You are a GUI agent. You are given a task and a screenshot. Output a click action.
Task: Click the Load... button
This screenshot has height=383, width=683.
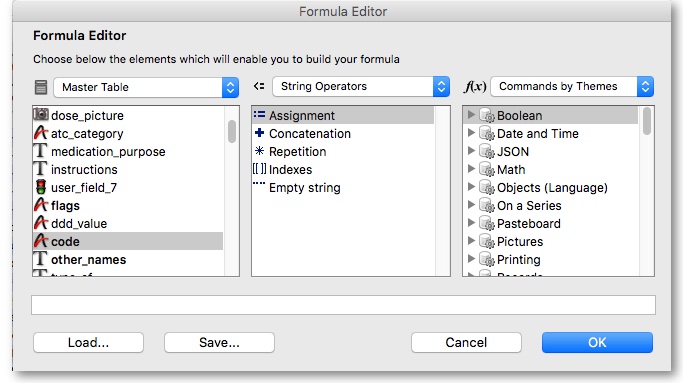88,342
